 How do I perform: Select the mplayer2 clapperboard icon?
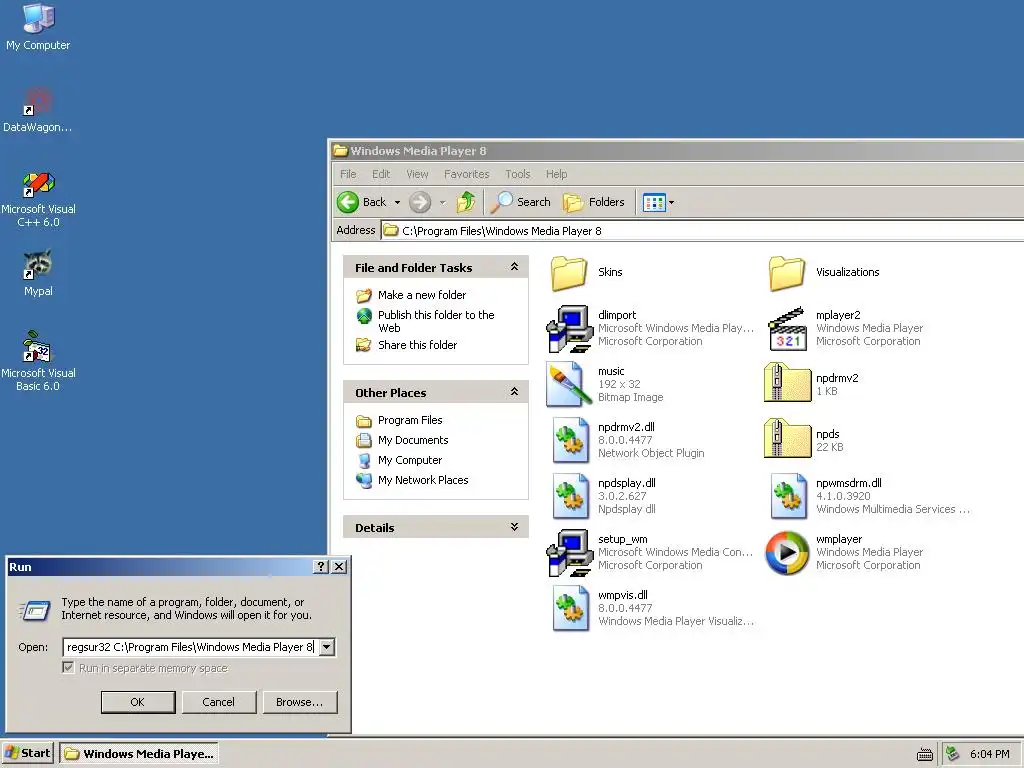coord(787,328)
